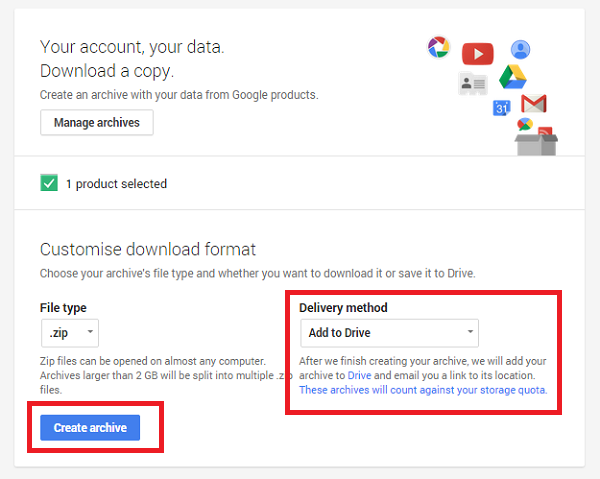This screenshot has height=479, width=600.
Task: Click the Google Photos pinwheel icon
Action: point(439,47)
